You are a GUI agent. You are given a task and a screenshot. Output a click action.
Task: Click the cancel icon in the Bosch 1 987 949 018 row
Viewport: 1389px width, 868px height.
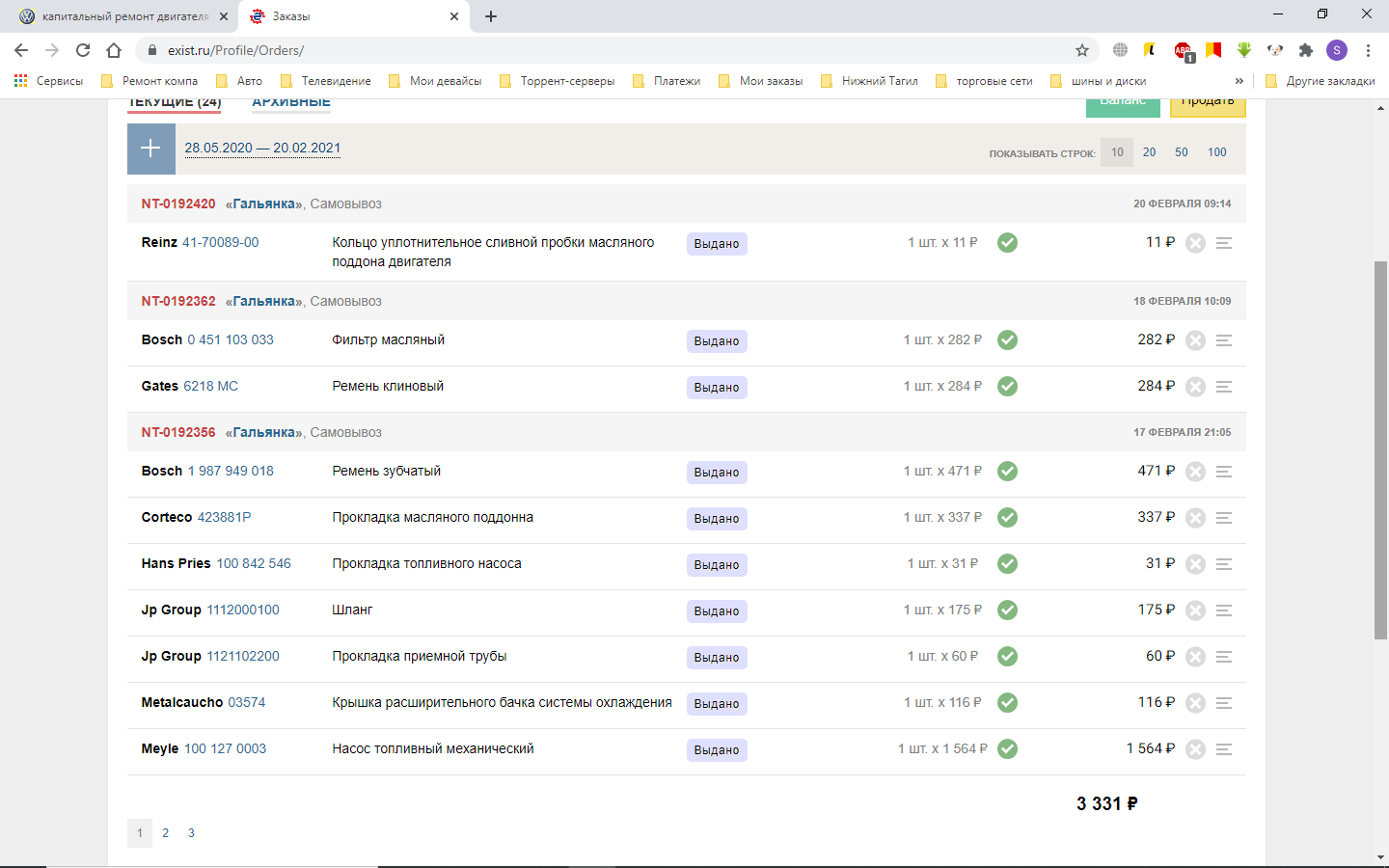1195,472
